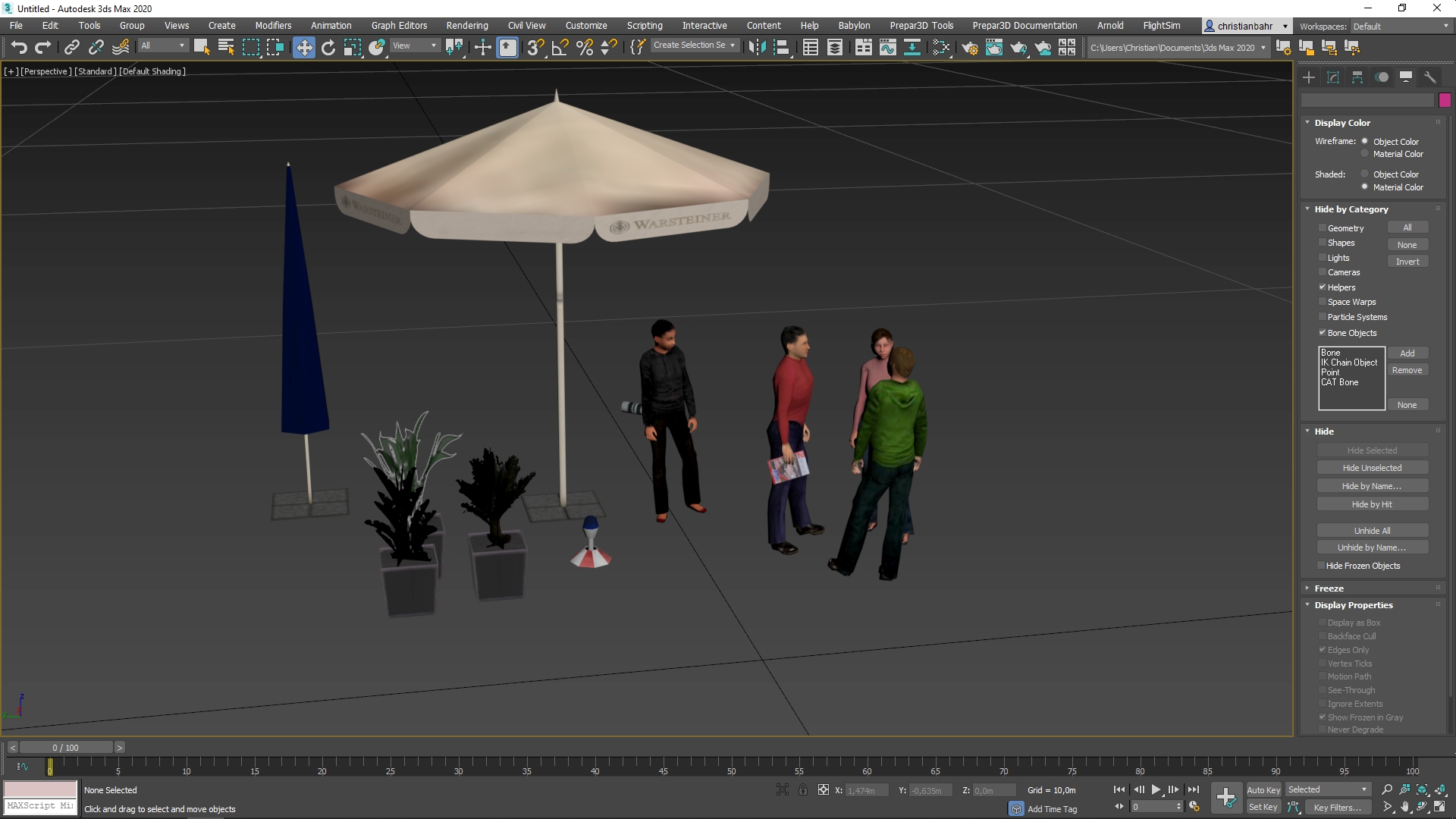
Task: Click the Unlink Selection icon
Action: (96, 48)
